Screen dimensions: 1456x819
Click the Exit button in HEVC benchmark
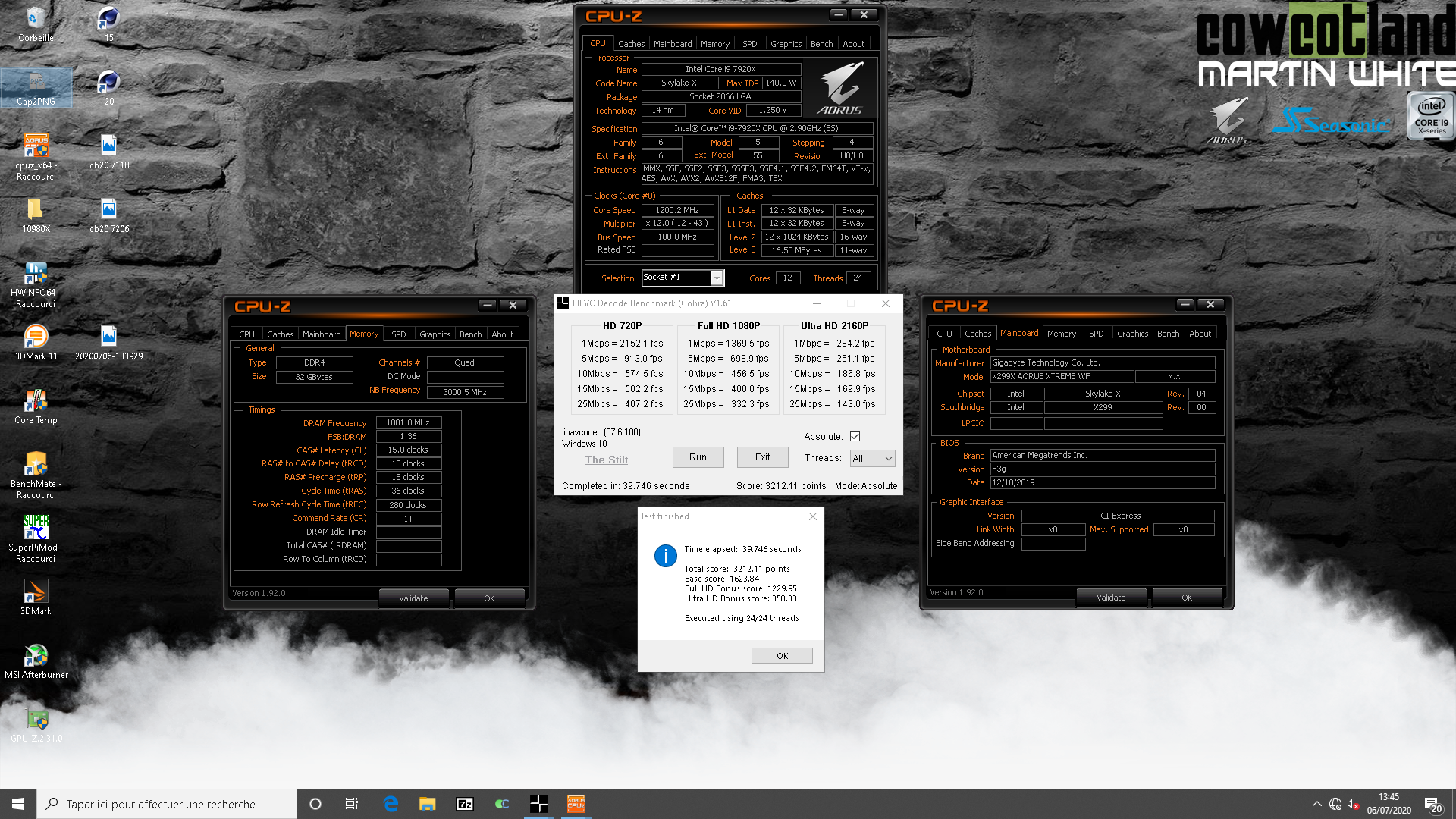click(762, 457)
